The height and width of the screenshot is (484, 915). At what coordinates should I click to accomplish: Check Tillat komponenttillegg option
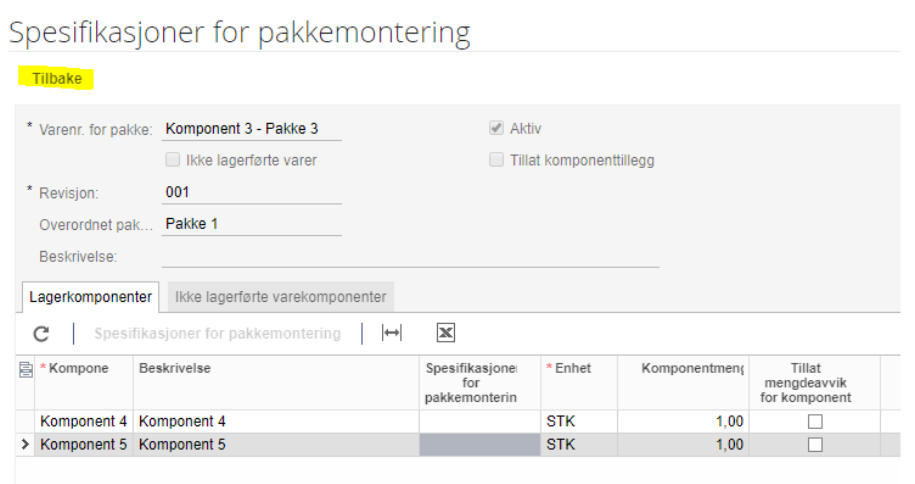[496, 160]
